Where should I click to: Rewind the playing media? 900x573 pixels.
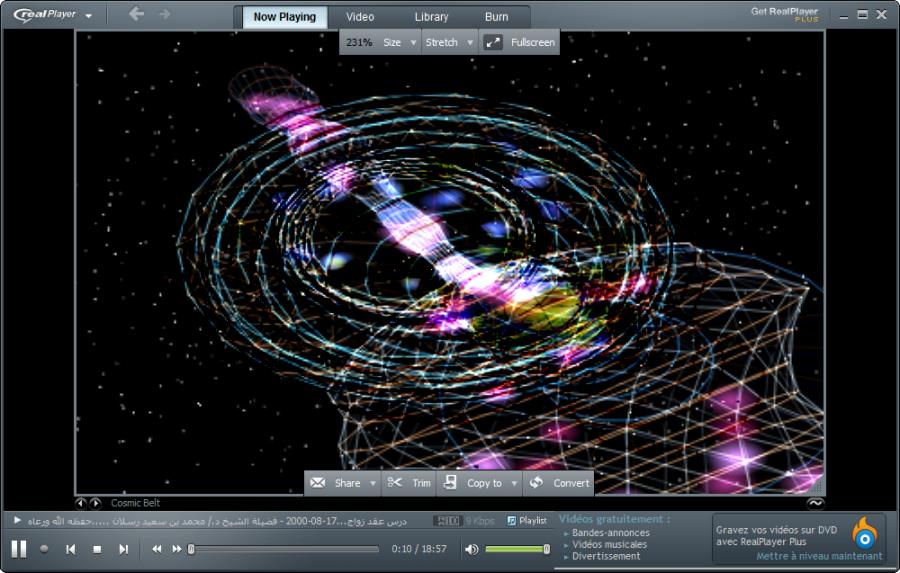(157, 549)
